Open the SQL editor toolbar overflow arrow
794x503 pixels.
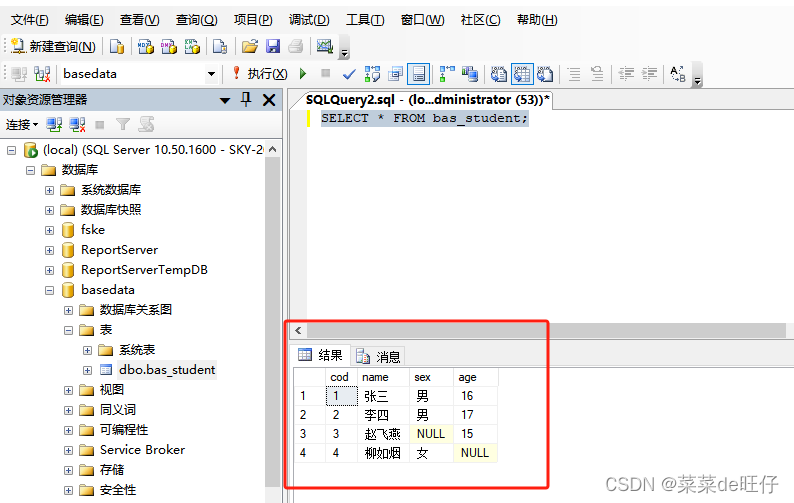698,77
